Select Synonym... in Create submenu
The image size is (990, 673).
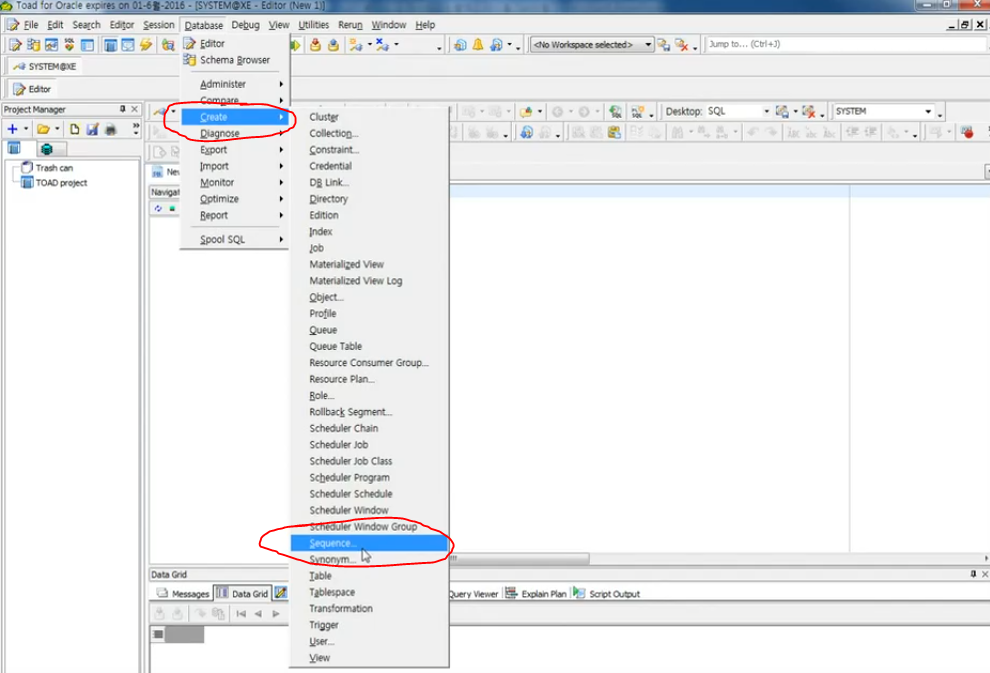(369, 559)
